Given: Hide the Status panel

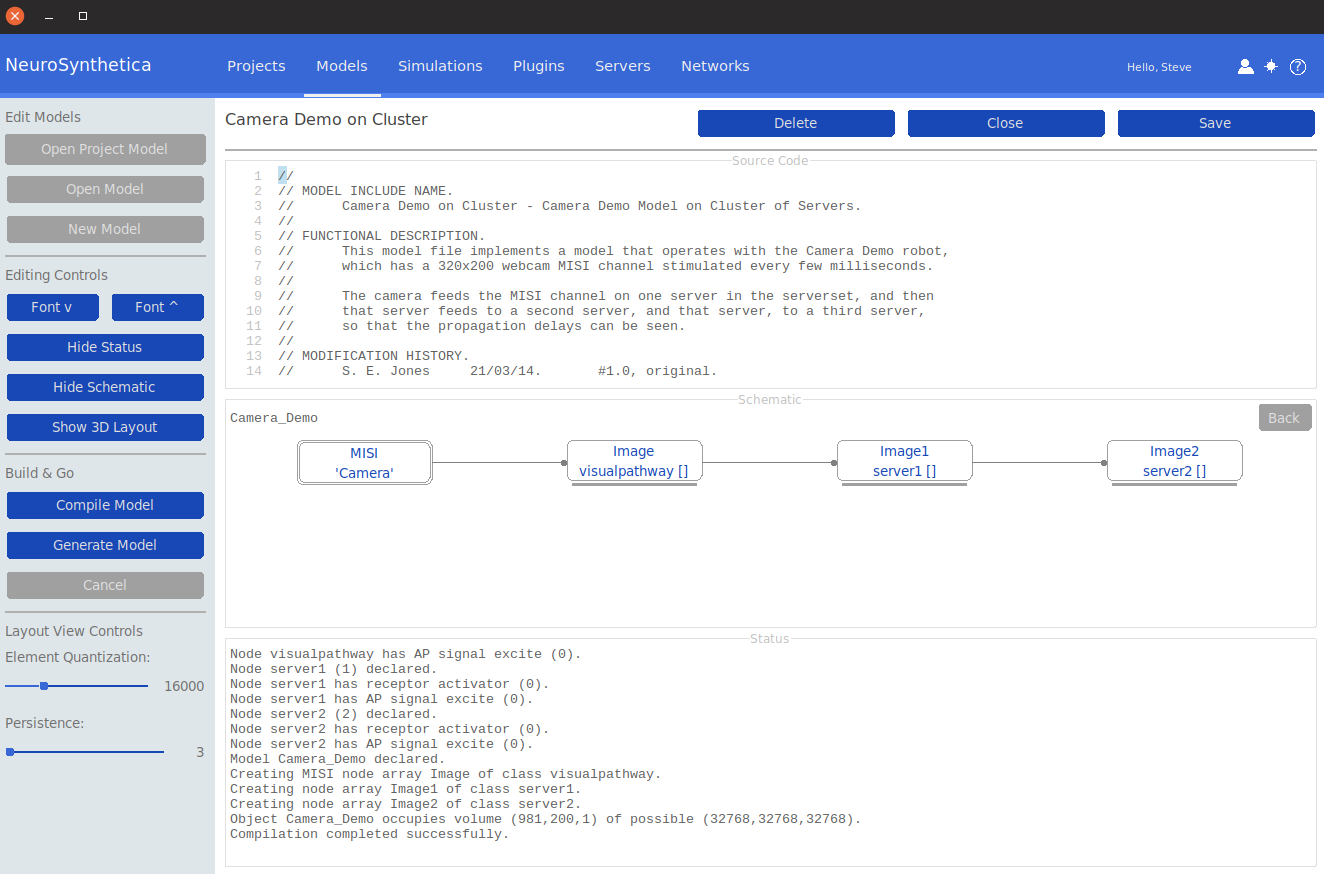Looking at the screenshot, I should [105, 347].
